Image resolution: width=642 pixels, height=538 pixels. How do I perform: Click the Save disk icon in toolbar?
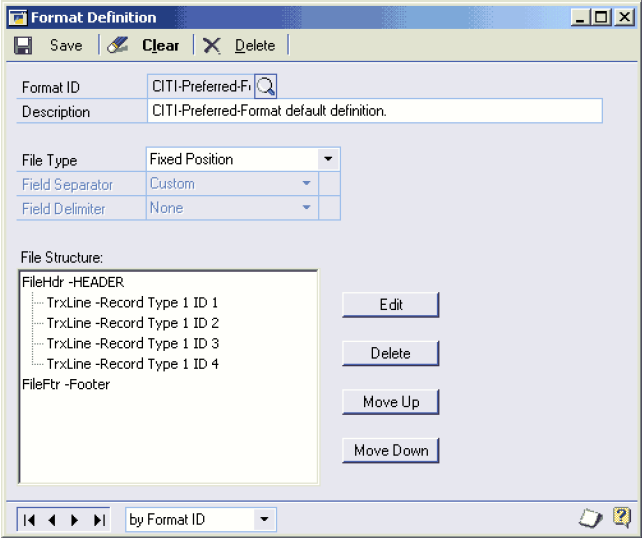coord(24,45)
